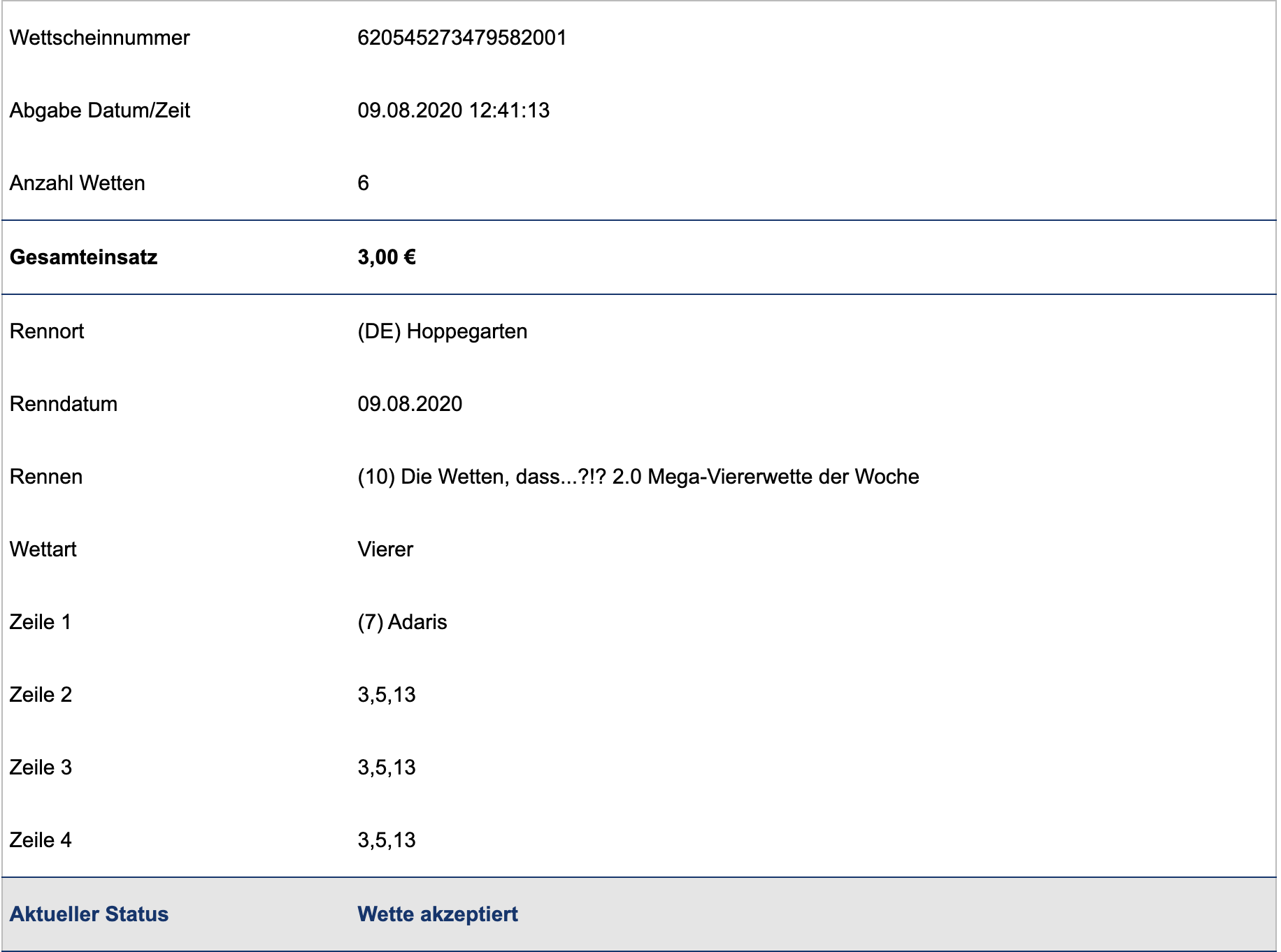Click the Renndatum label

point(64,404)
